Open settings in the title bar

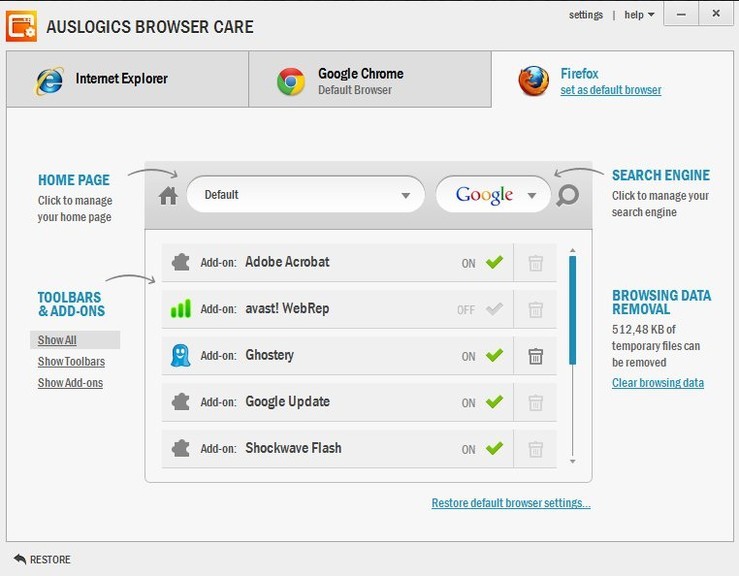point(585,15)
